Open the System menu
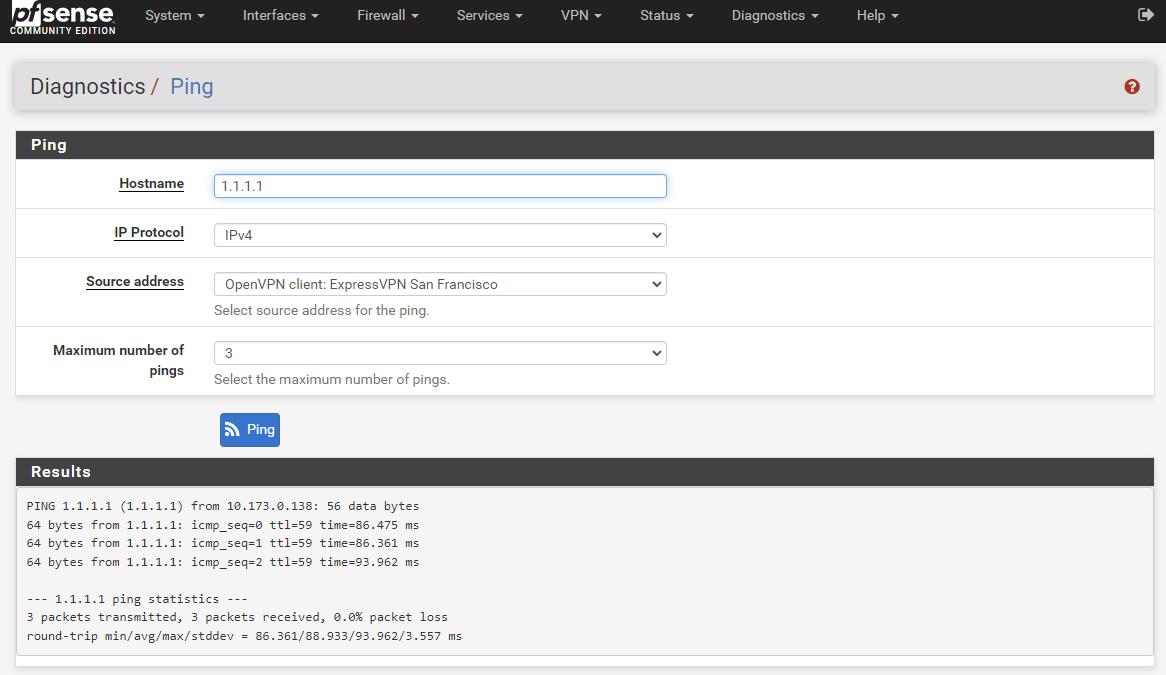Viewport: 1166px width, 675px height. 175,16
